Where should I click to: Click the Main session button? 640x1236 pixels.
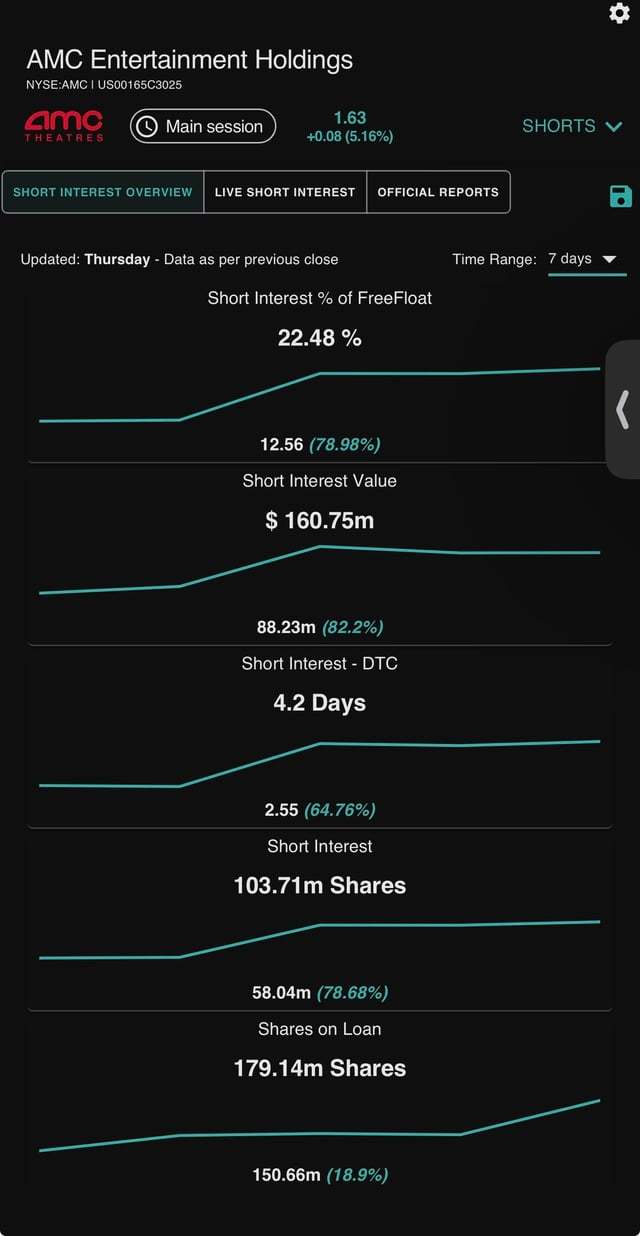point(203,126)
